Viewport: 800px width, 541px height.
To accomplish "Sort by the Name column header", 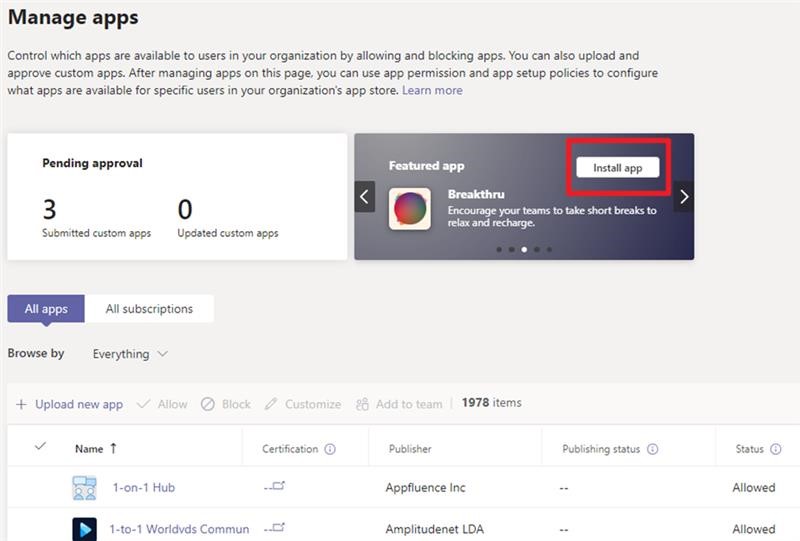I will tap(89, 449).
